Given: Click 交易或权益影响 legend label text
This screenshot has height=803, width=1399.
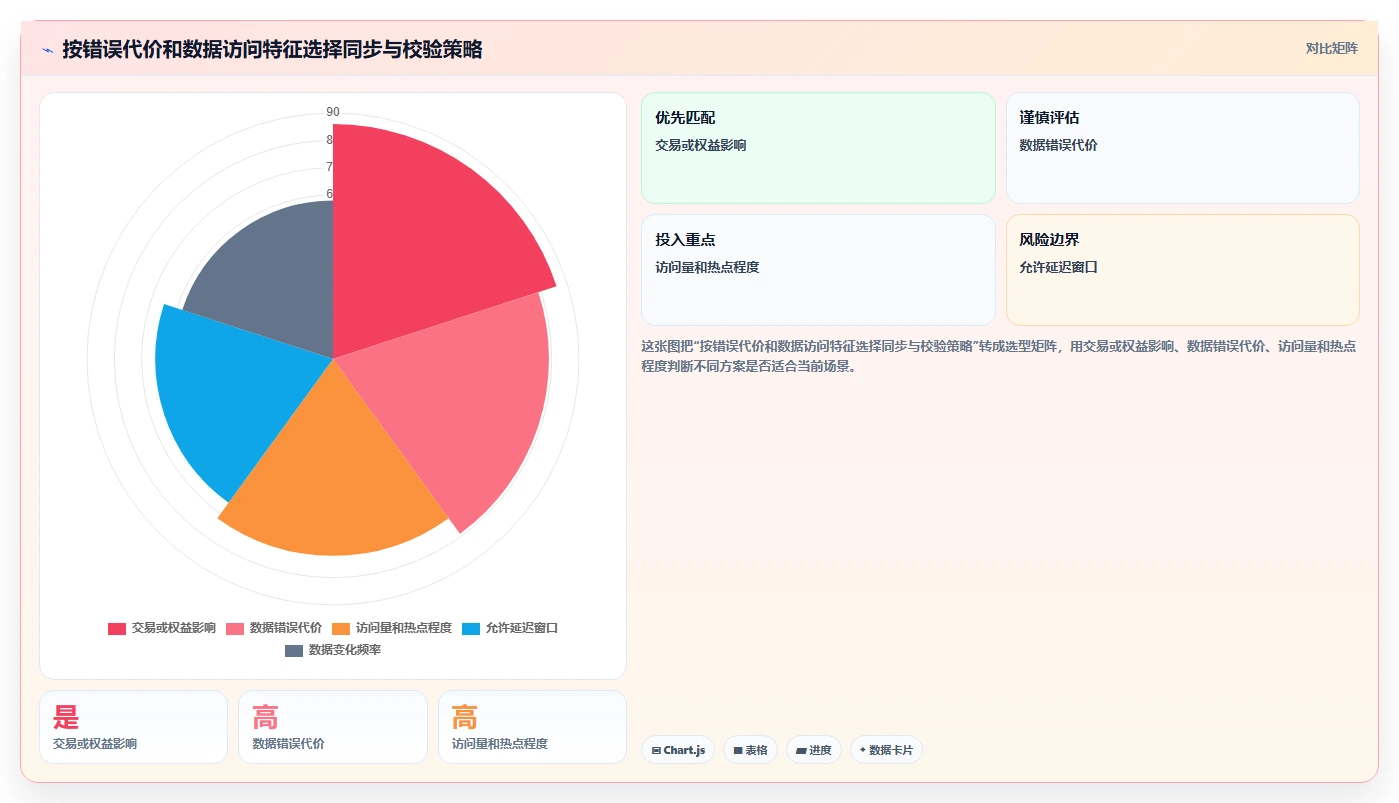Looking at the screenshot, I should point(174,628).
